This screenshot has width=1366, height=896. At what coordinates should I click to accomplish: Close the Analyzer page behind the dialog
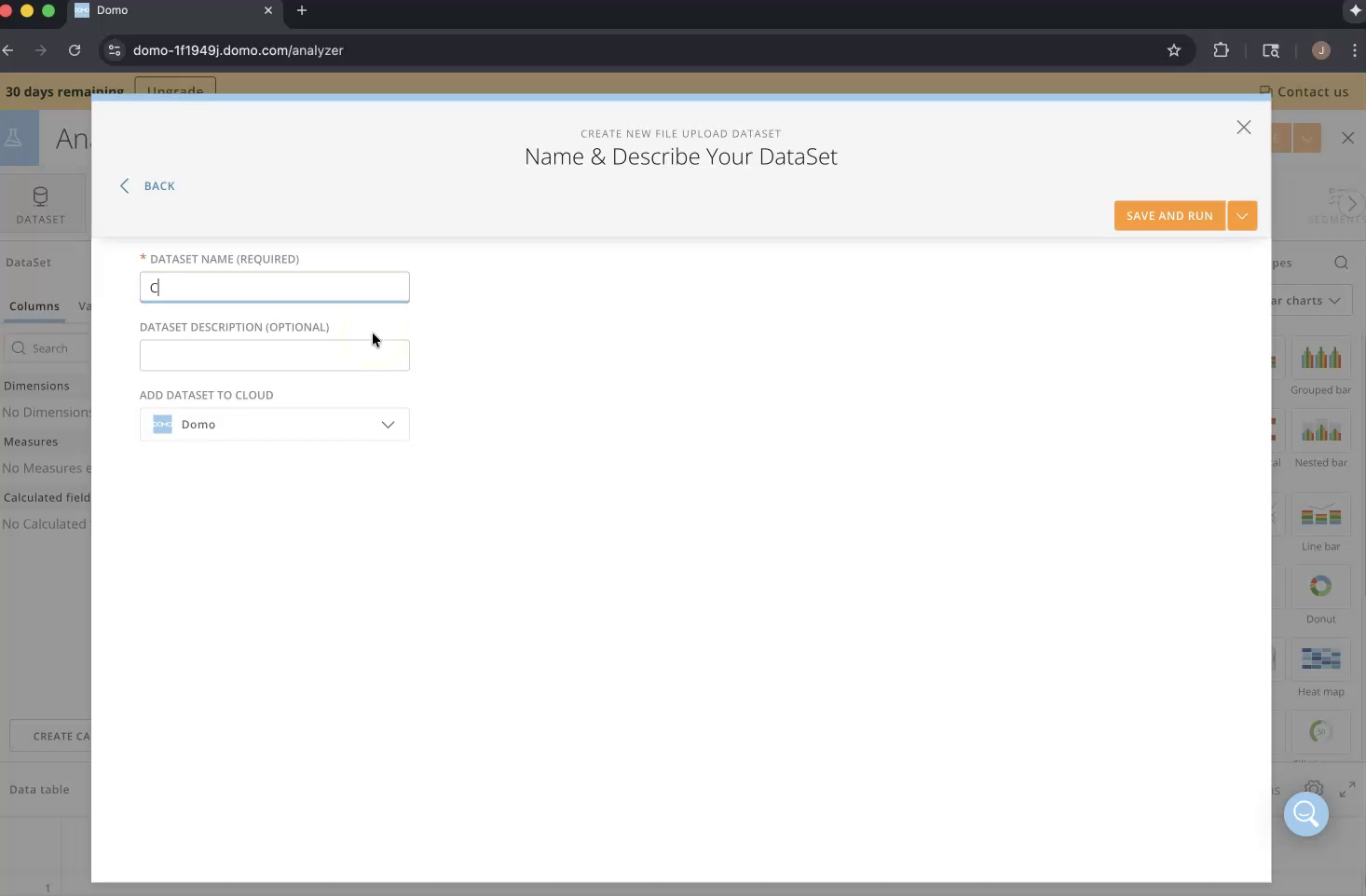pos(1347,138)
